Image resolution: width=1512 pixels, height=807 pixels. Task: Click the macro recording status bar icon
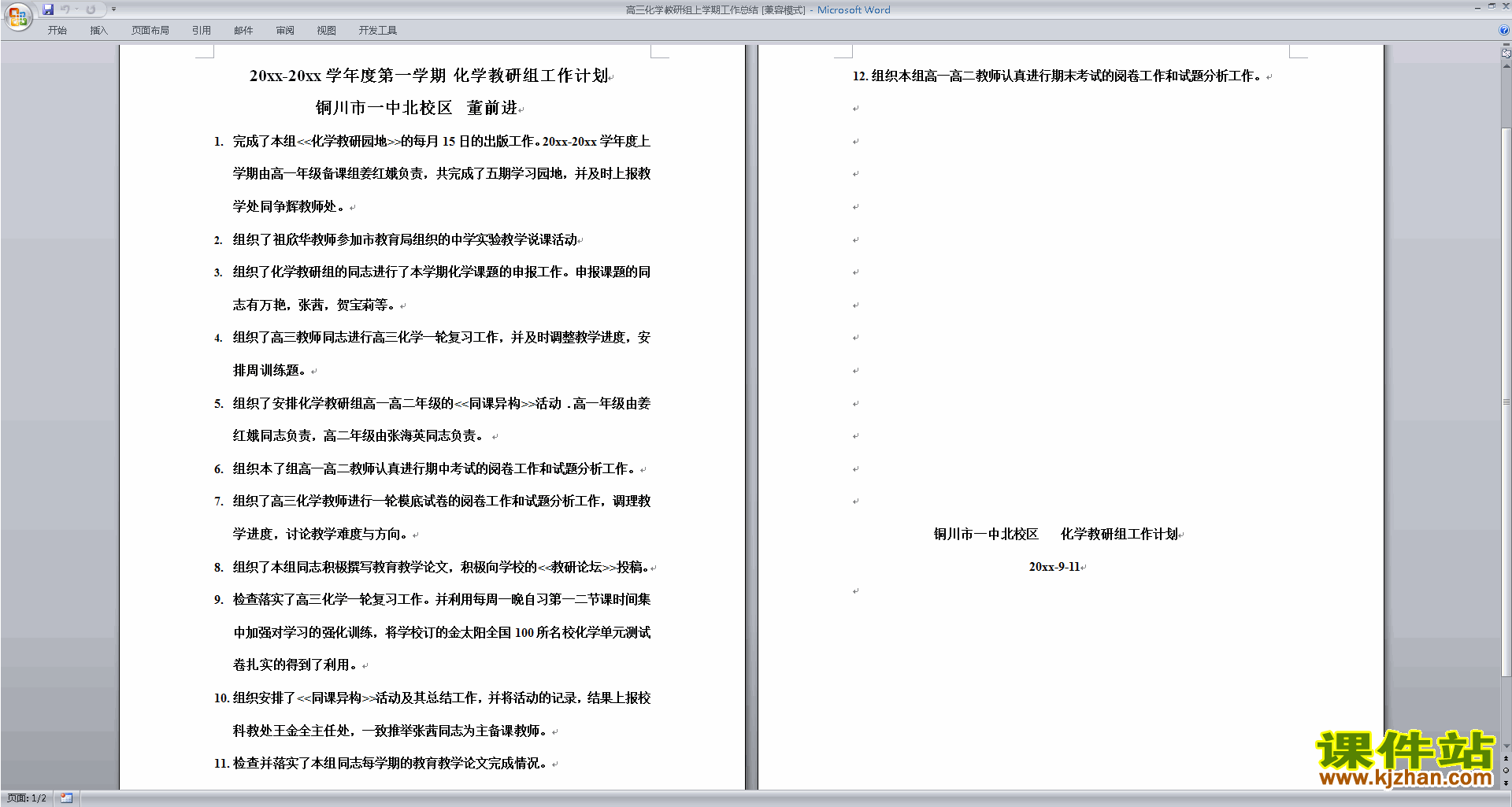click(x=67, y=798)
